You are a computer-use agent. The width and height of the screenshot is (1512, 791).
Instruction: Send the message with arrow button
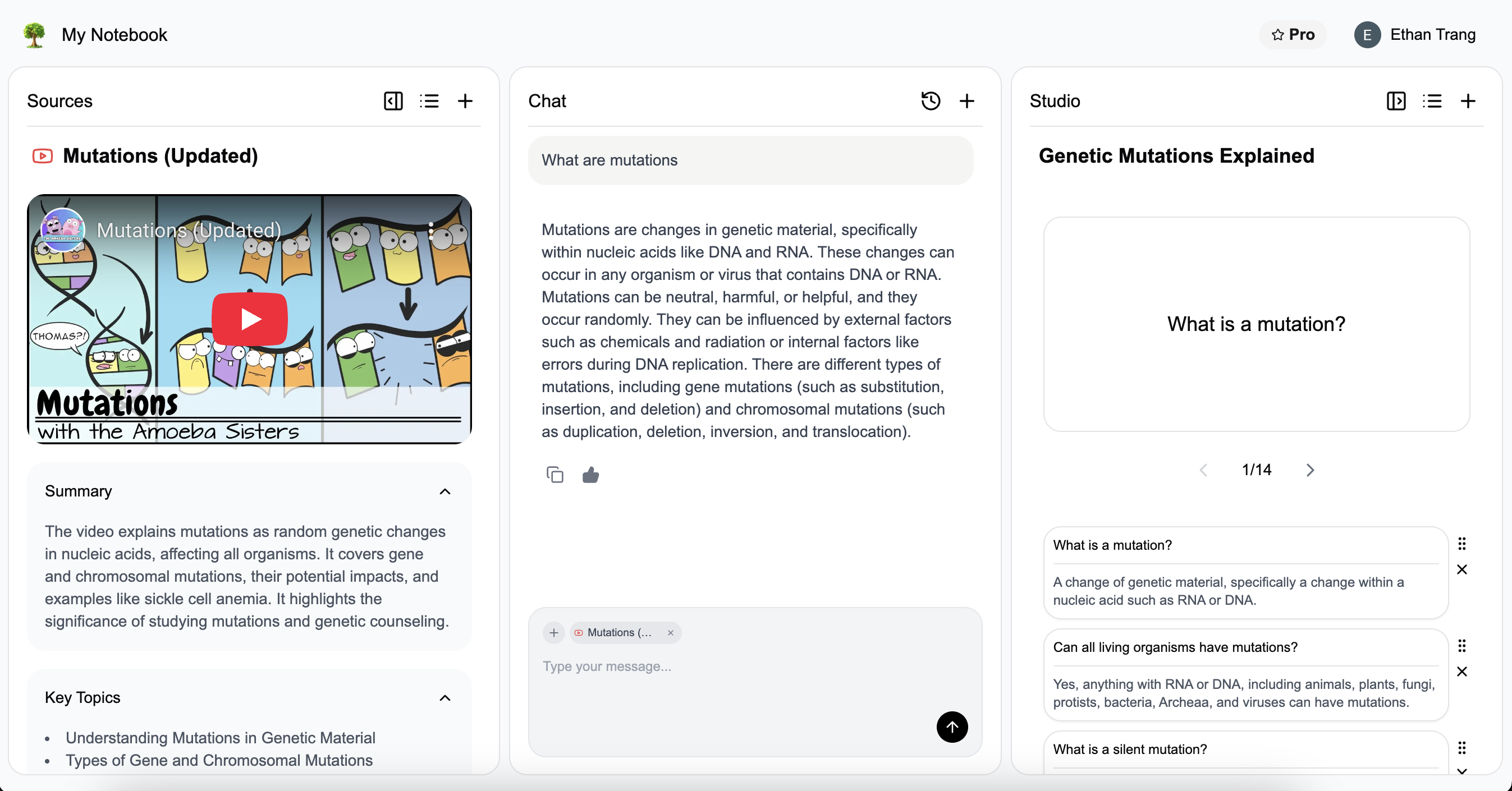click(951, 726)
